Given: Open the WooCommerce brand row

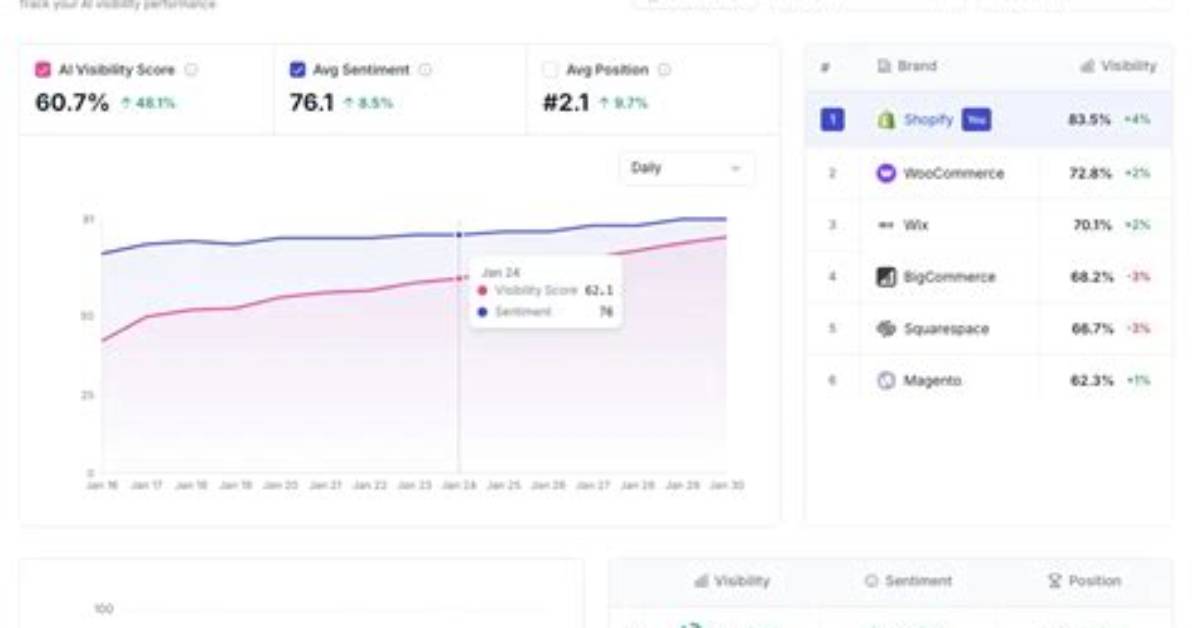Looking at the screenshot, I should tap(988, 173).
